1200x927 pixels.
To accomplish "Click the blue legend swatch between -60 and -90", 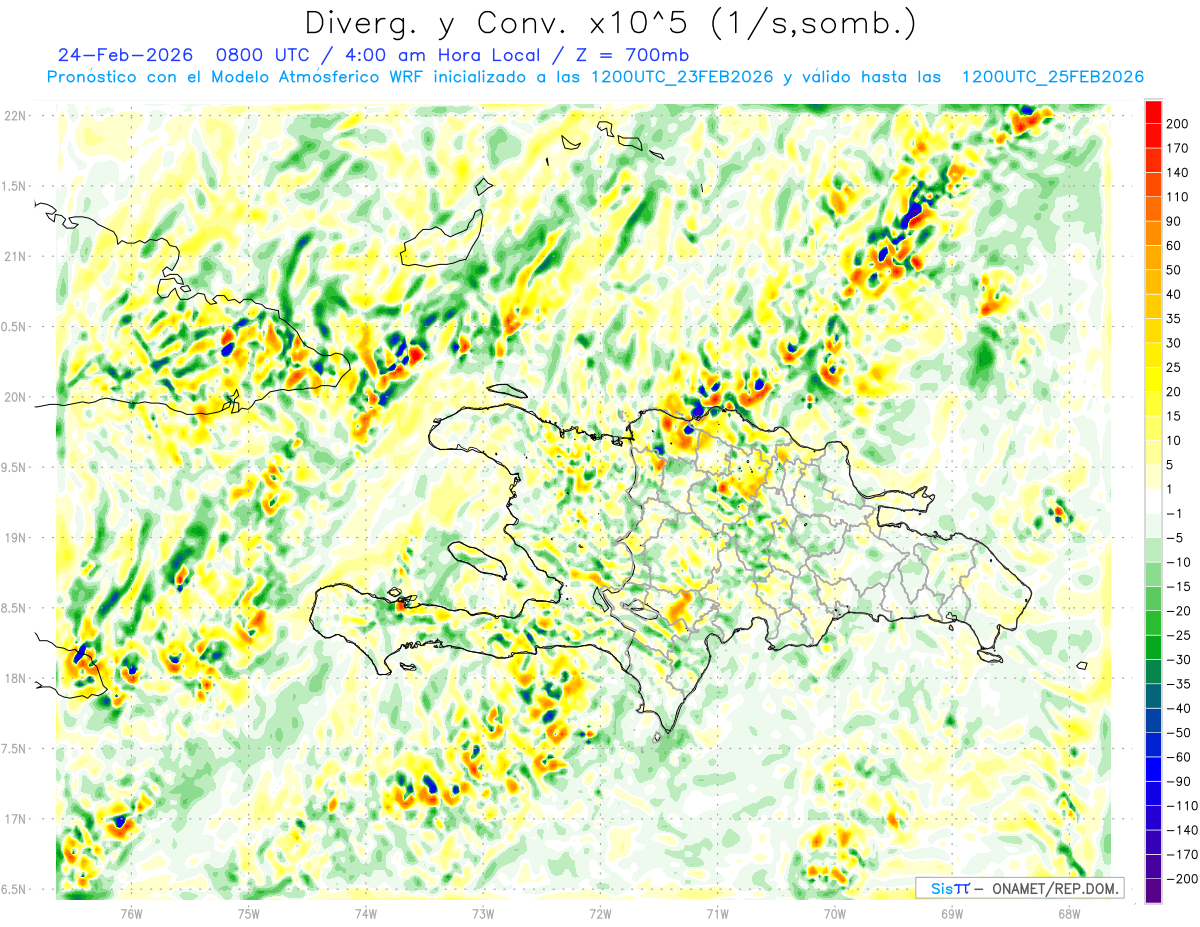I will coord(1153,769).
